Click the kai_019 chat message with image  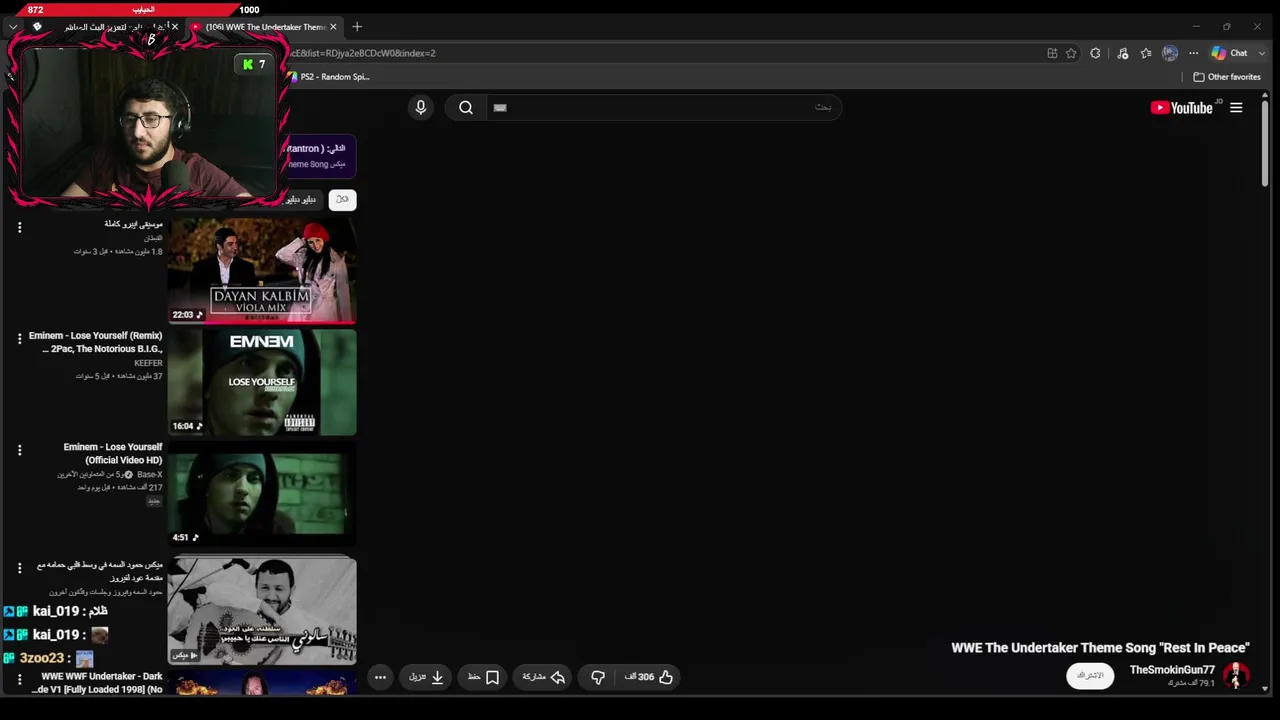click(55, 634)
